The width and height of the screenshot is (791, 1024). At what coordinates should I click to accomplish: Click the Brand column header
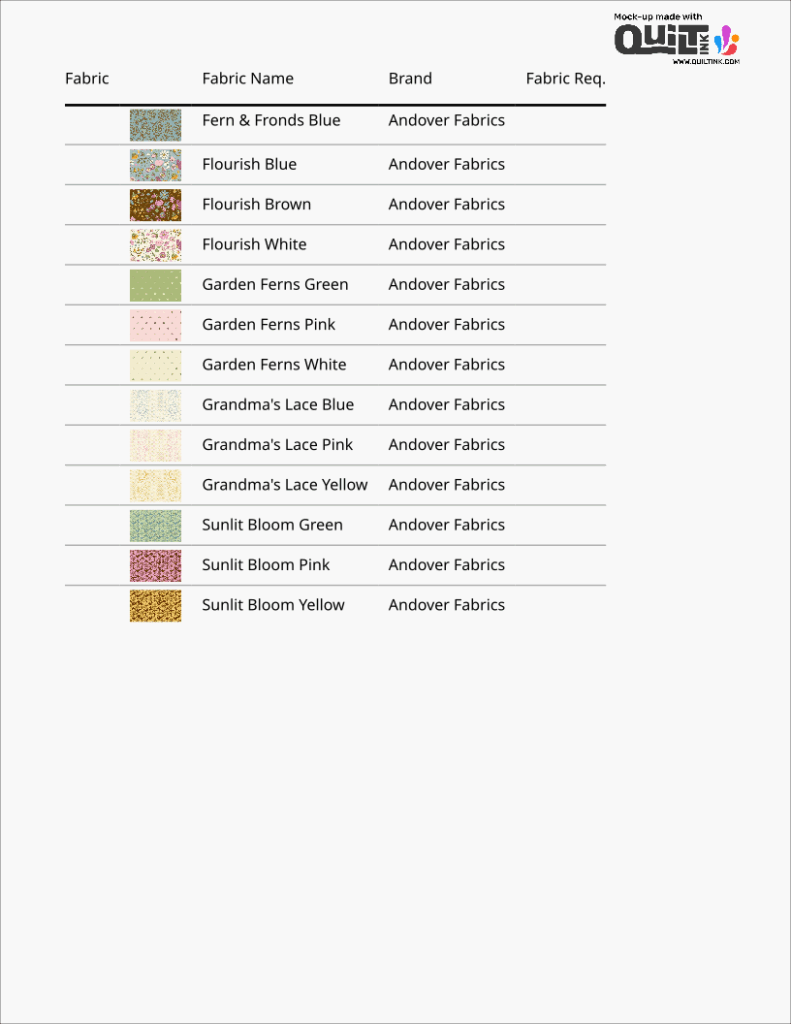[x=410, y=78]
